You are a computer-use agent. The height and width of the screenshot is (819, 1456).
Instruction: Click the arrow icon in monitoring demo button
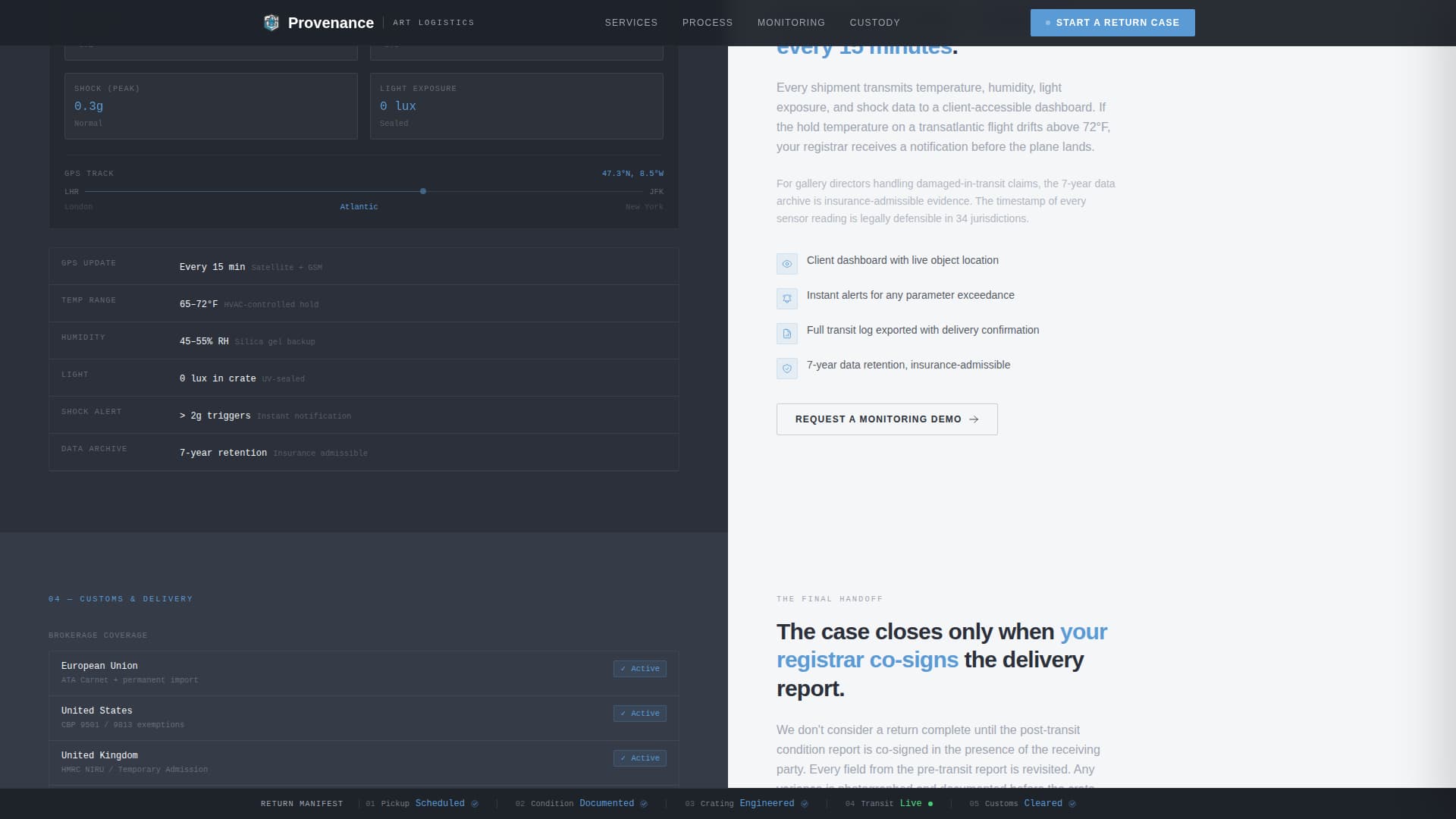[974, 419]
